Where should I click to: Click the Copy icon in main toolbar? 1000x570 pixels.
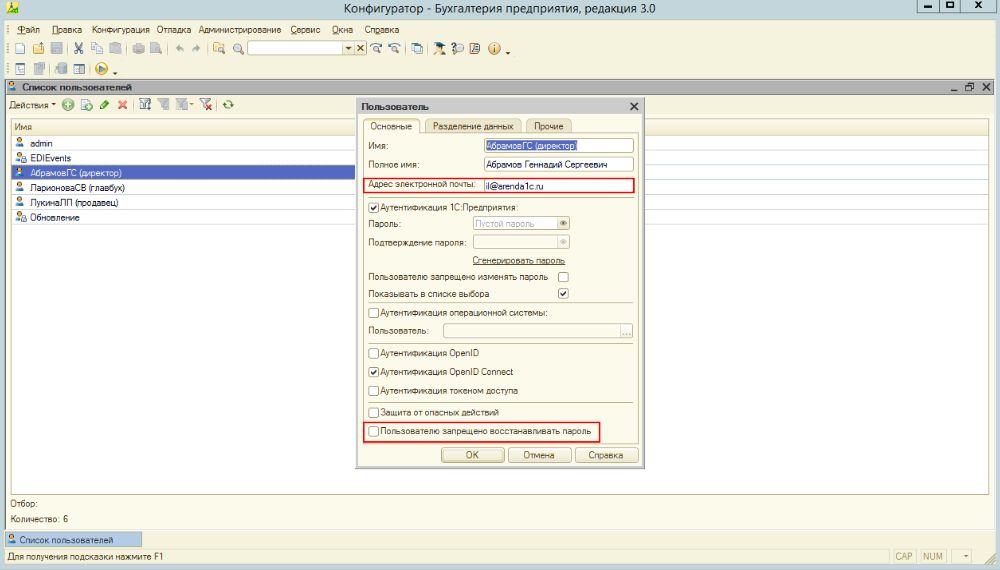(x=97, y=48)
